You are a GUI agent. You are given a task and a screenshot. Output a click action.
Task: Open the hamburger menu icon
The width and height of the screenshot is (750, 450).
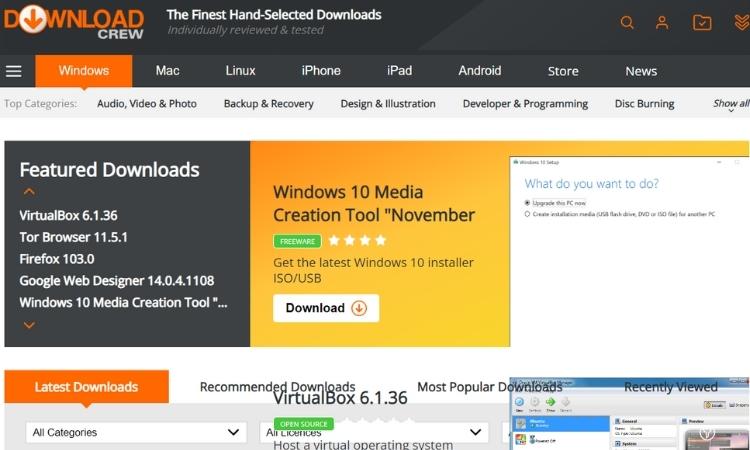(x=14, y=71)
